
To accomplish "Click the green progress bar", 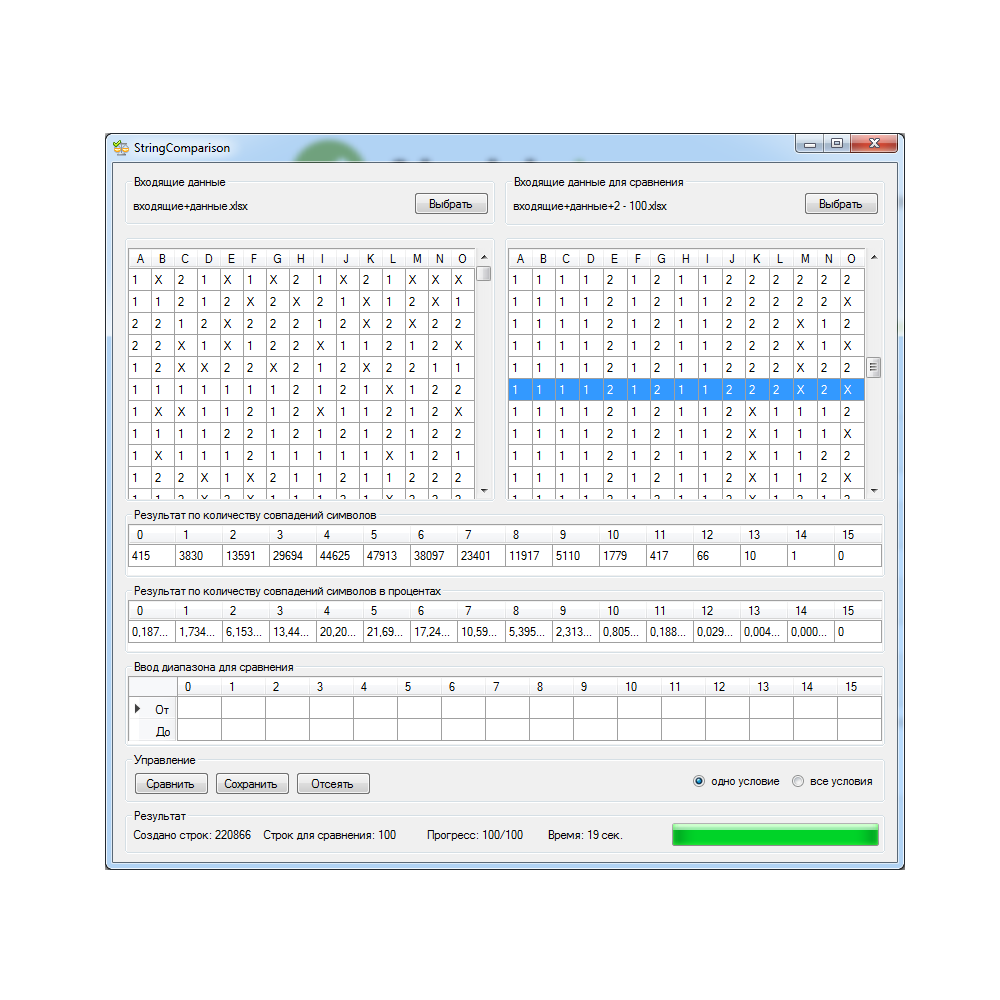I will (x=775, y=835).
